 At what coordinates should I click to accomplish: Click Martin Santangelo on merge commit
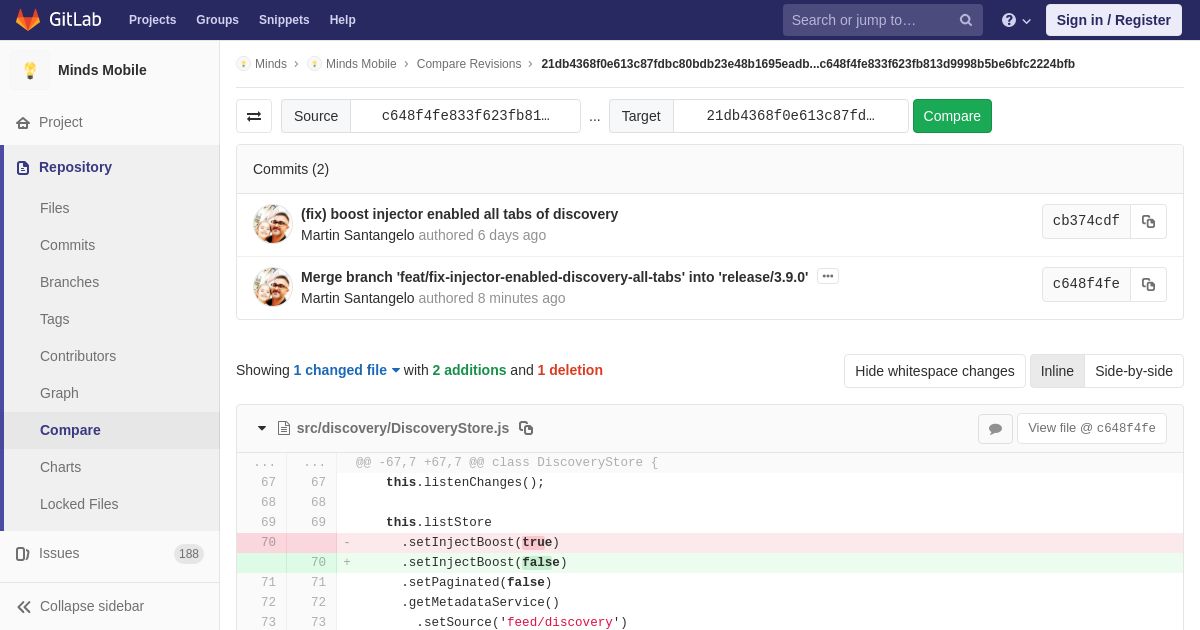point(357,298)
